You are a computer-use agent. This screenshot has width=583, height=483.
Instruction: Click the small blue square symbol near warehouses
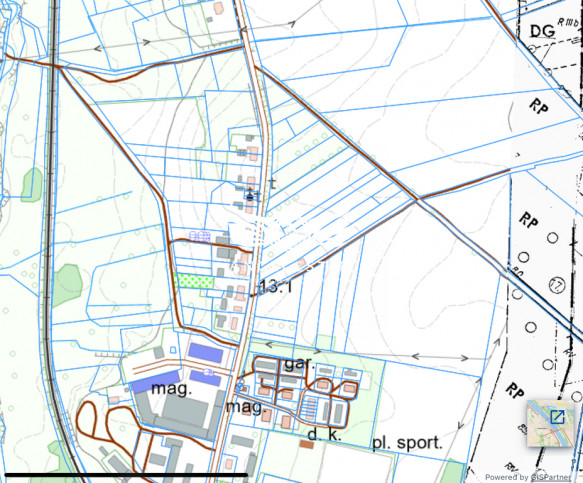[x=173, y=350]
